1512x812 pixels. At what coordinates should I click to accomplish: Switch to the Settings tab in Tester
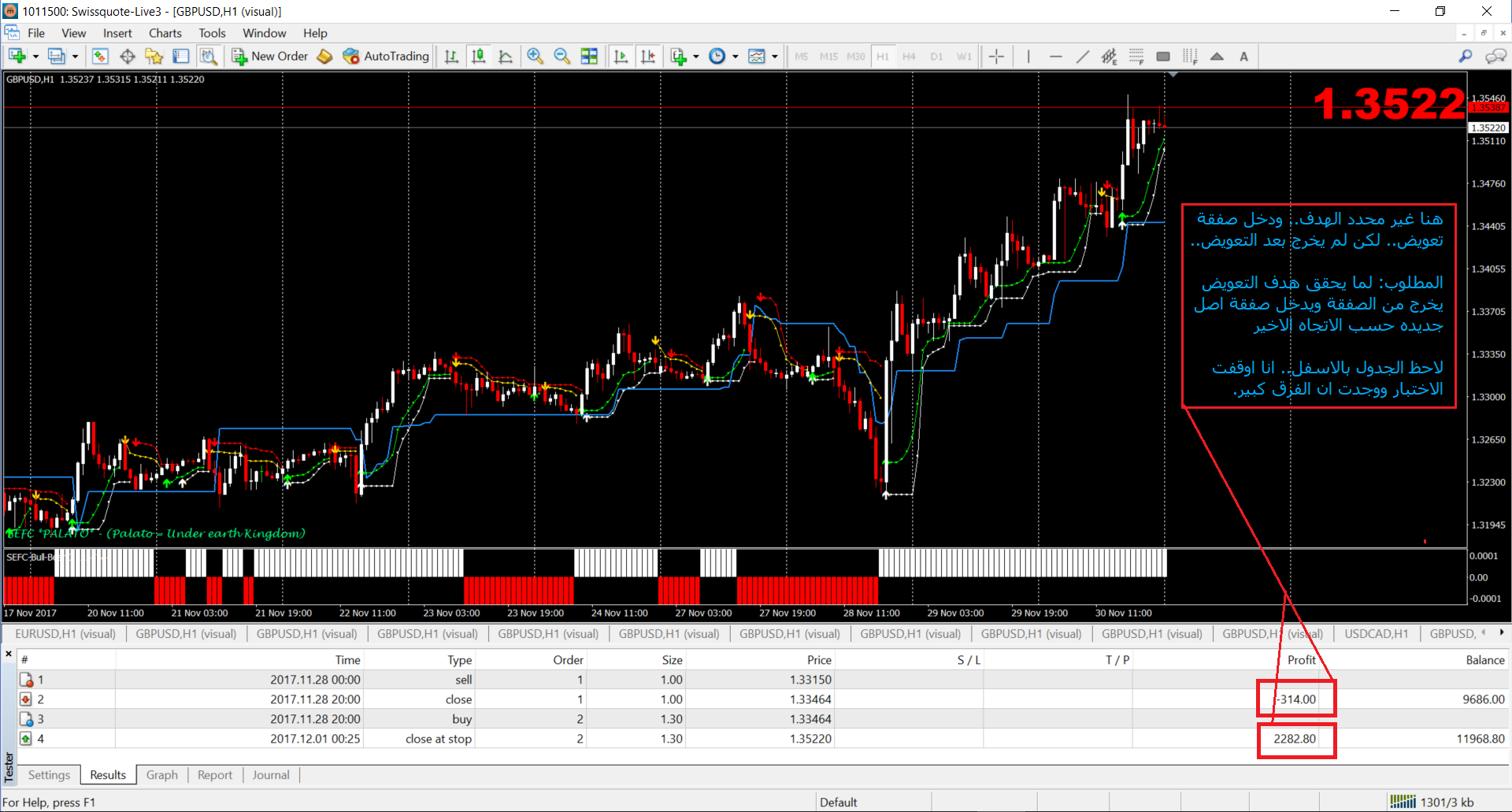click(49, 775)
